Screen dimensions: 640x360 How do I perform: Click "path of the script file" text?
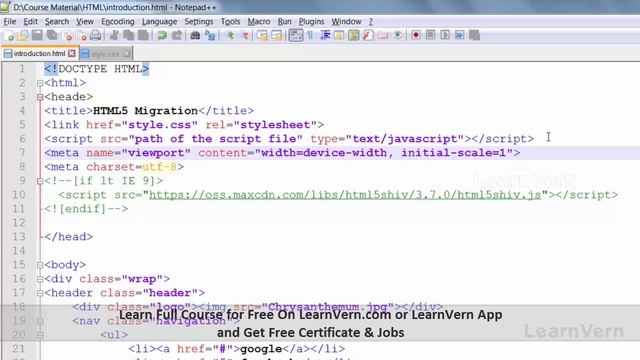[216, 139]
